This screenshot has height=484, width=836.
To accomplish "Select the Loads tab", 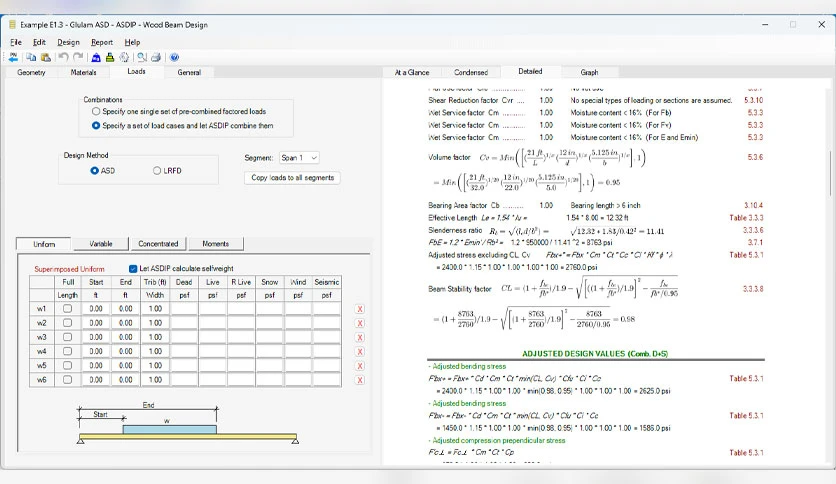I will [136, 71].
